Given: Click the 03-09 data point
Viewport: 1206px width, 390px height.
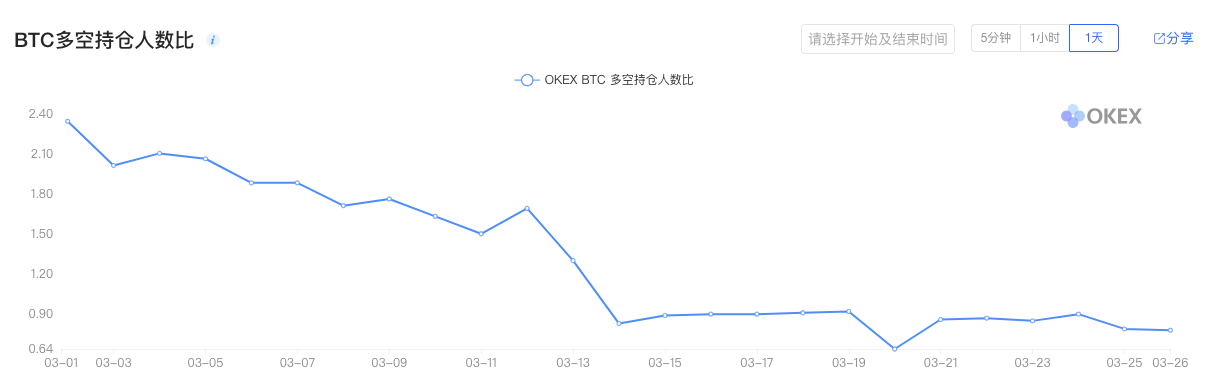Looking at the screenshot, I should (389, 199).
